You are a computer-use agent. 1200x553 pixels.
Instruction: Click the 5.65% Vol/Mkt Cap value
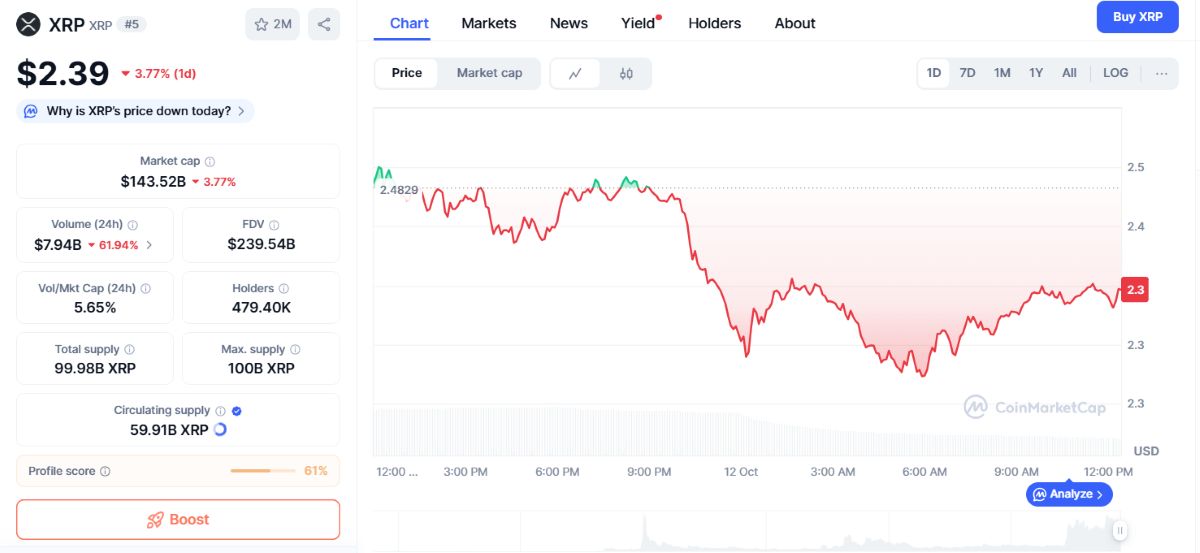(95, 307)
